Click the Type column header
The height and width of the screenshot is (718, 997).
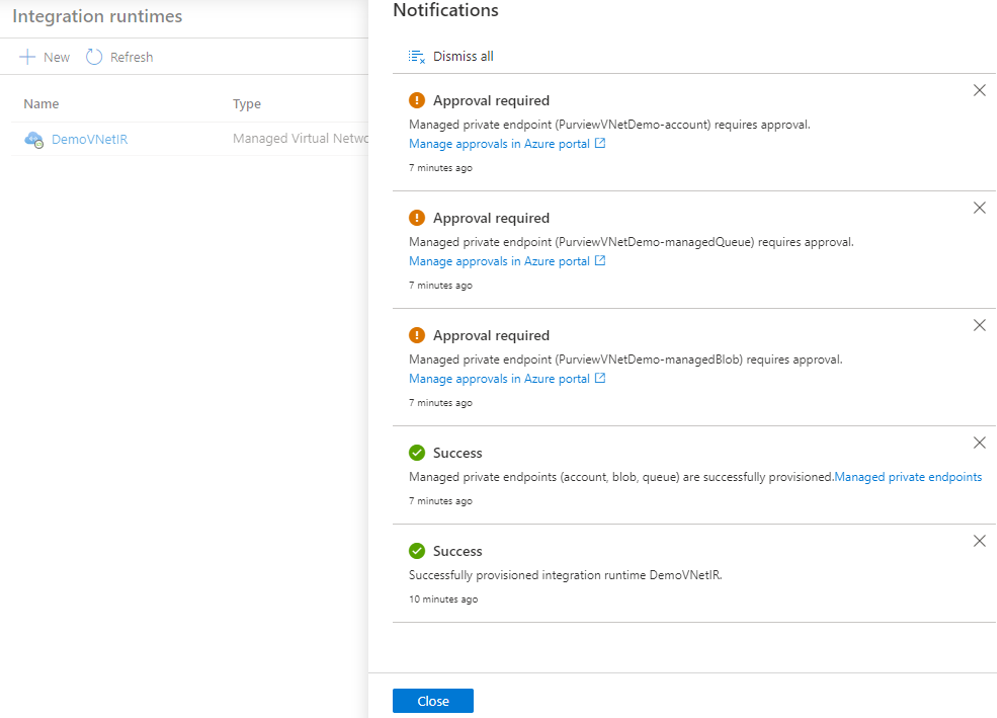(246, 103)
